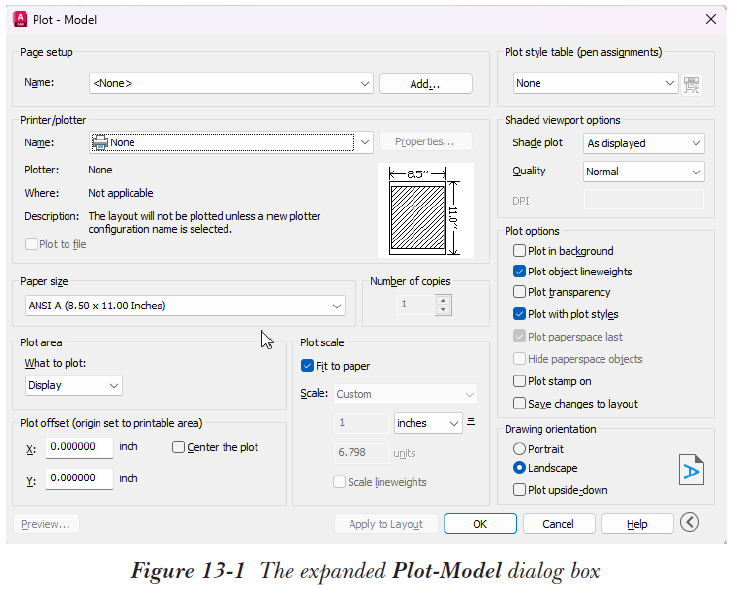Viewport: 732px width, 589px height.
Task: Enable Plot in background checkbox
Action: pyautogui.click(x=519, y=251)
